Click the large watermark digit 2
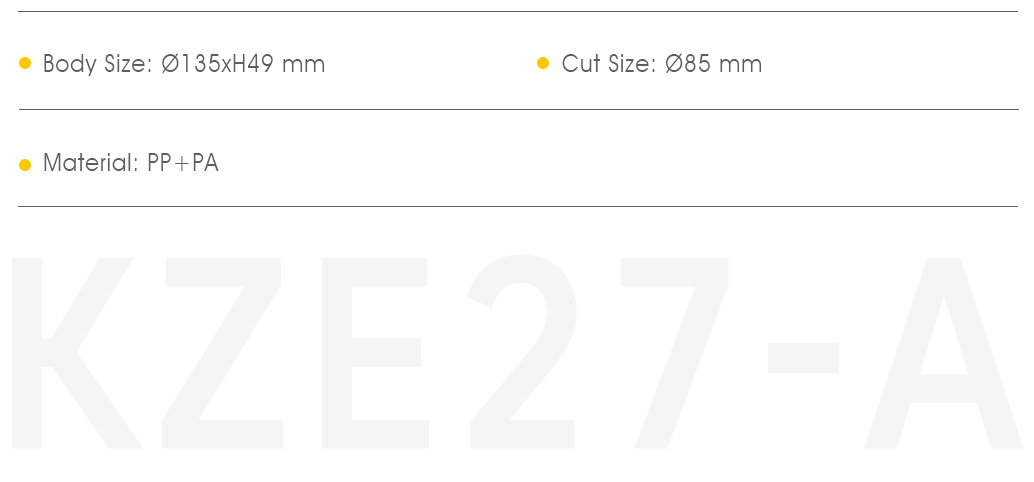 522,351
